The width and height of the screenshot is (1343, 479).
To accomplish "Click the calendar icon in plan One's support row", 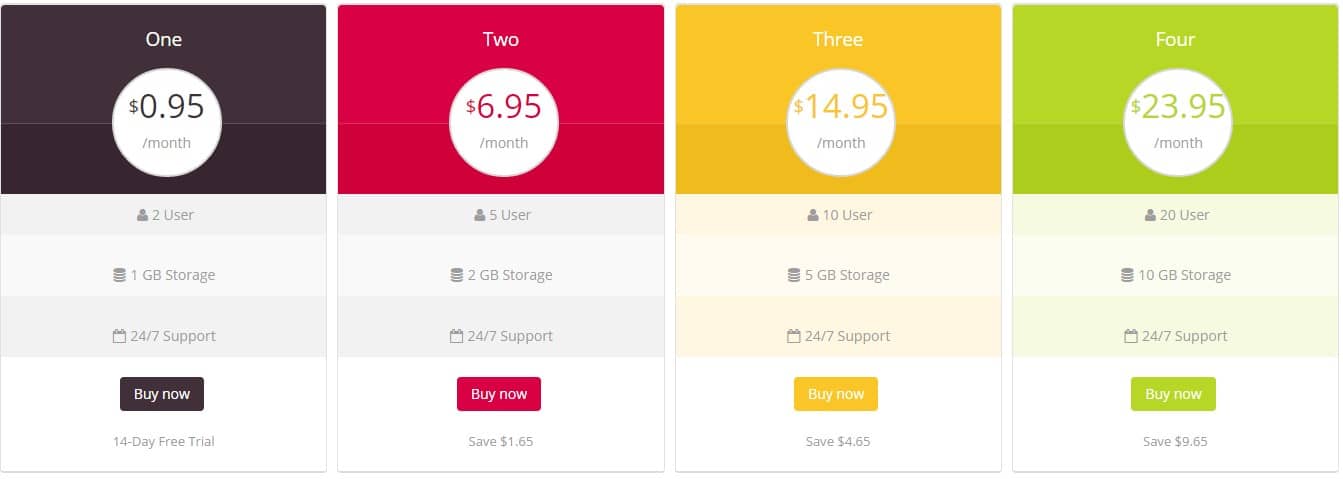I will [119, 336].
